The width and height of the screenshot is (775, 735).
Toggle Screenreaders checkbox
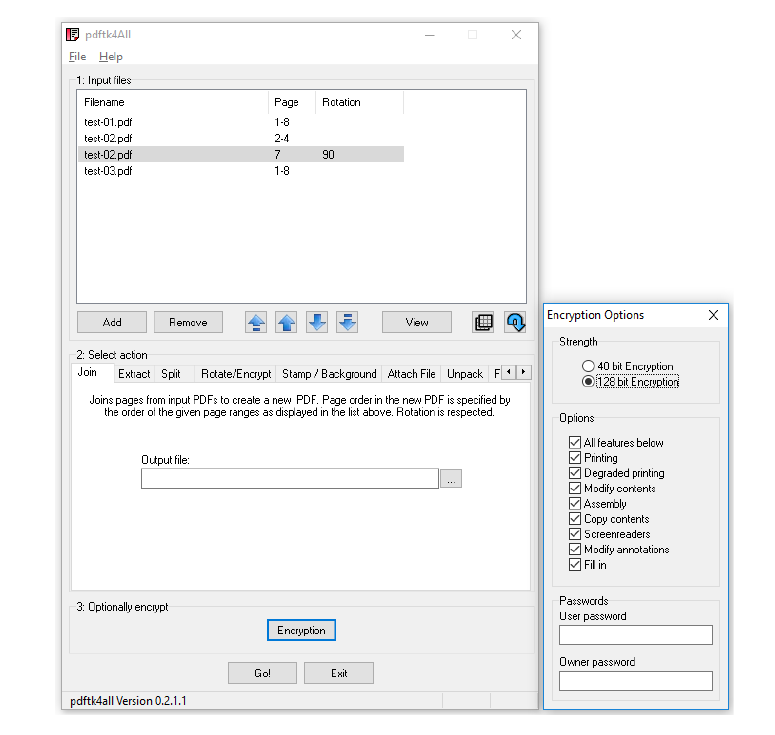tap(574, 534)
